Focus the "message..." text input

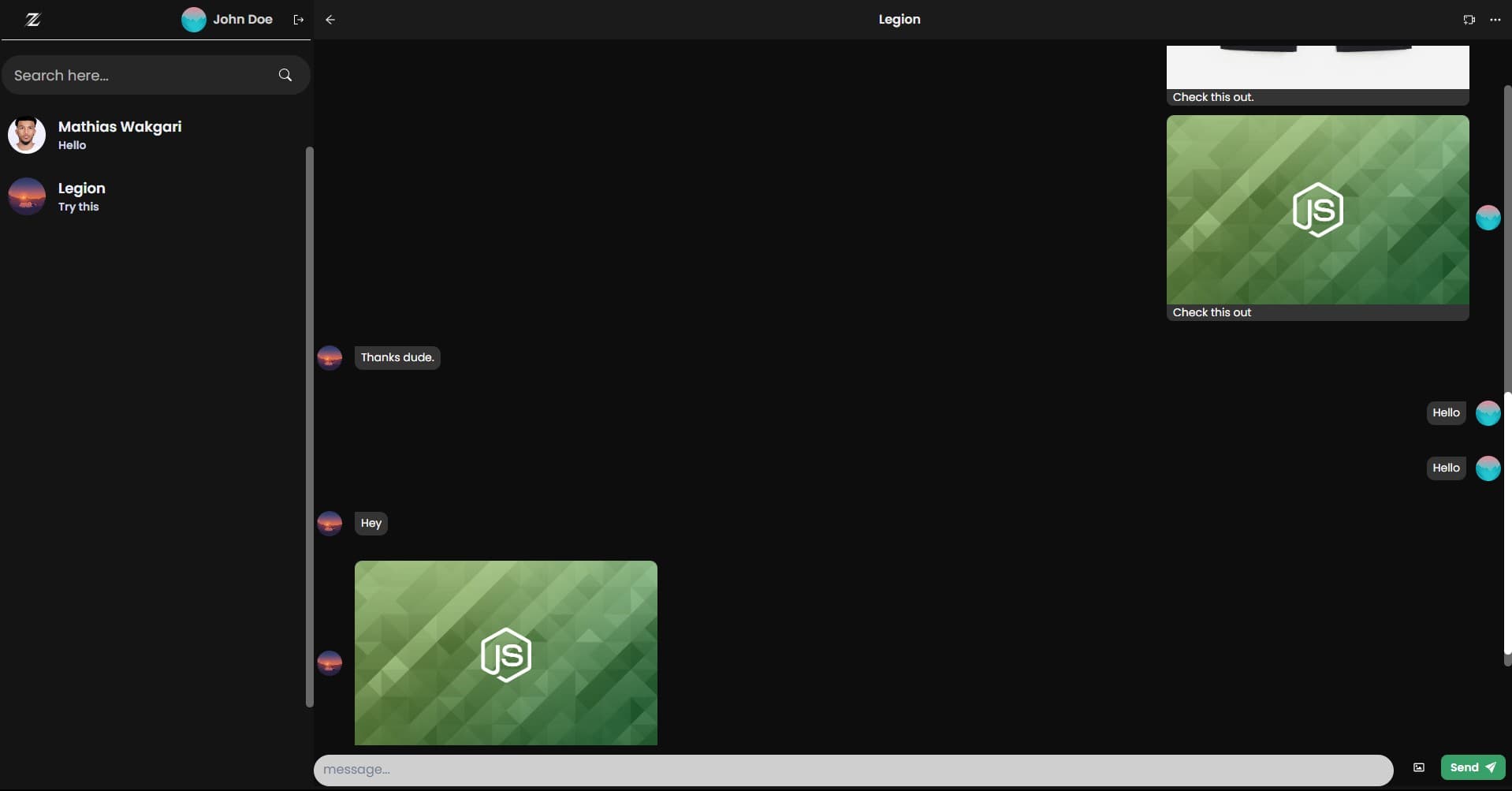[853, 770]
